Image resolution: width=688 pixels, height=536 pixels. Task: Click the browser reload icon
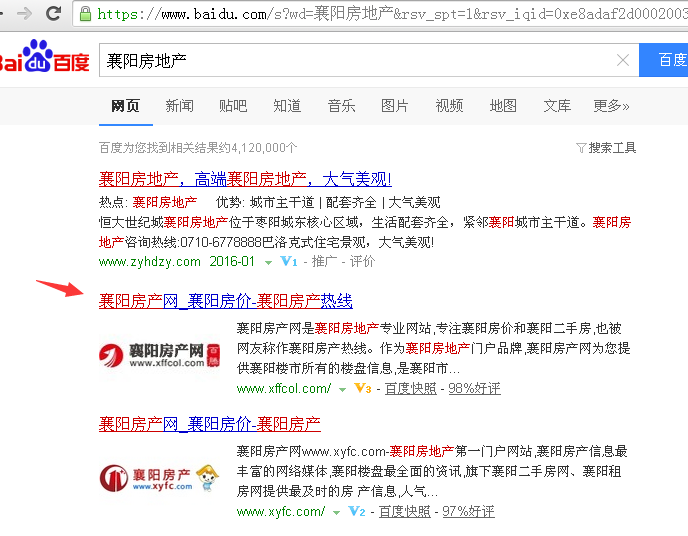tap(53, 13)
